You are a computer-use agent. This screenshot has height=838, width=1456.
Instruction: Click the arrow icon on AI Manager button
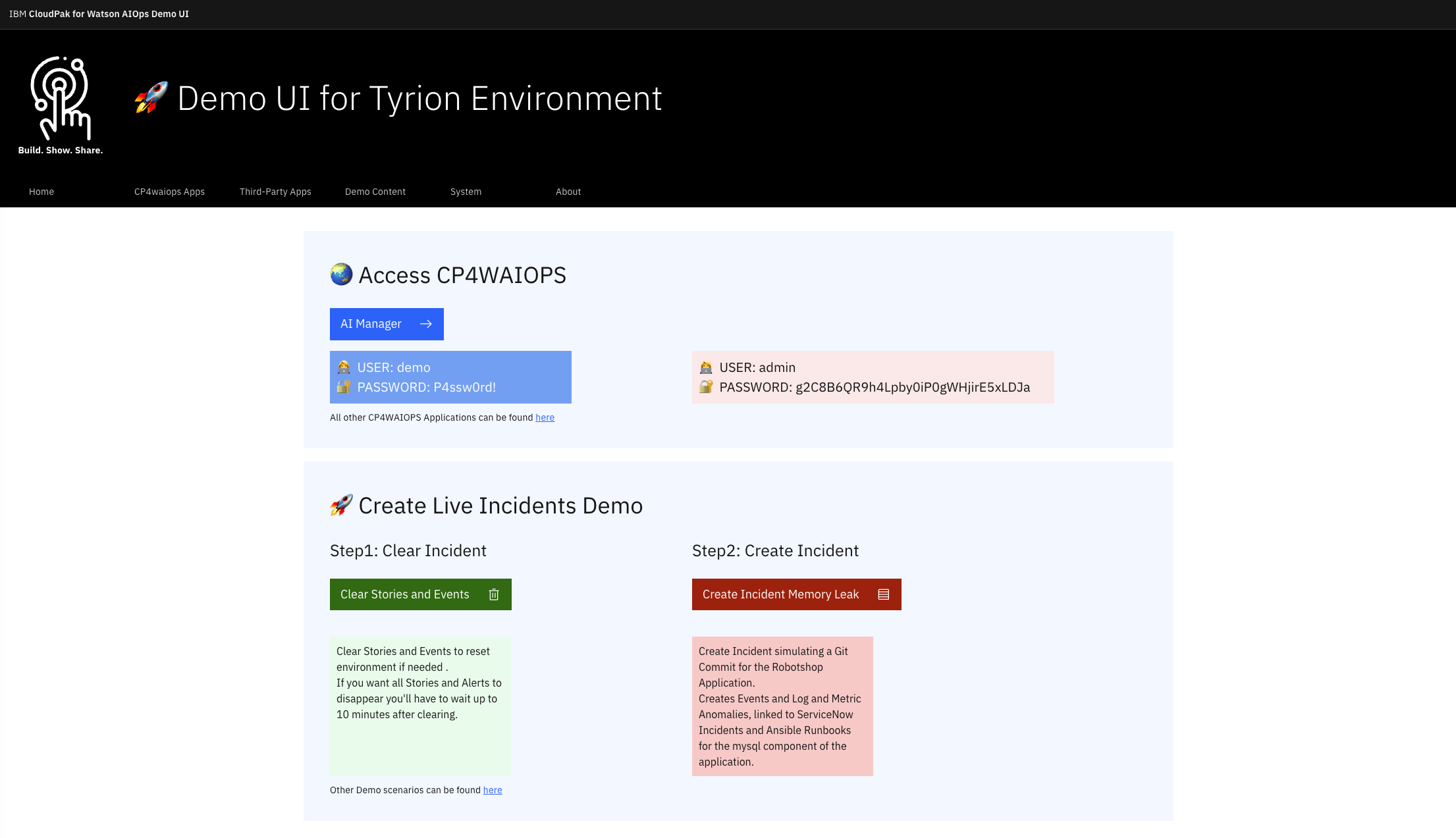coord(426,324)
